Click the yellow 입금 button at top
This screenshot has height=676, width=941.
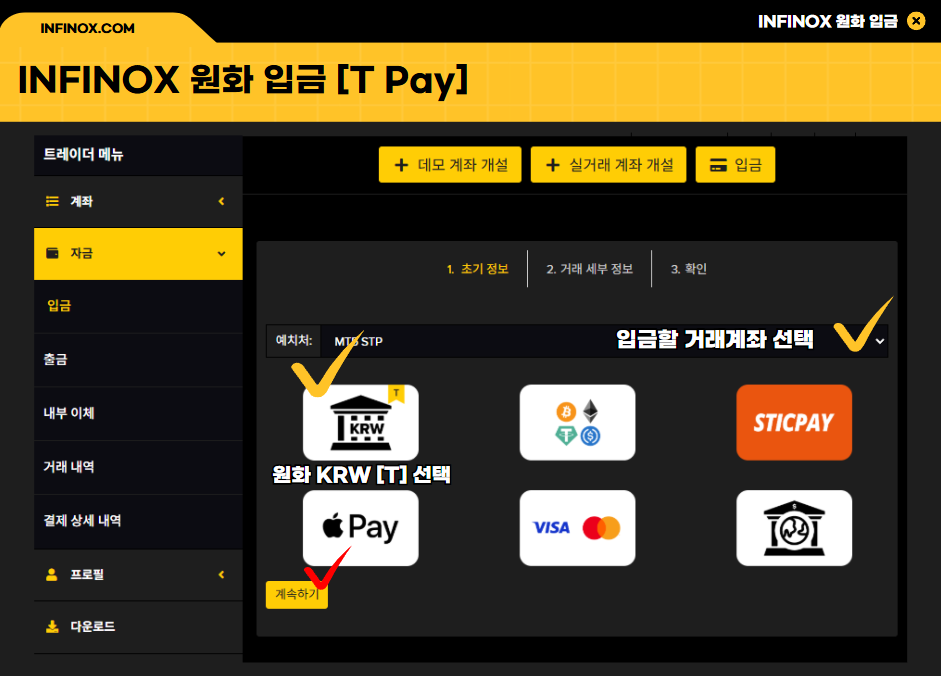tap(735, 164)
